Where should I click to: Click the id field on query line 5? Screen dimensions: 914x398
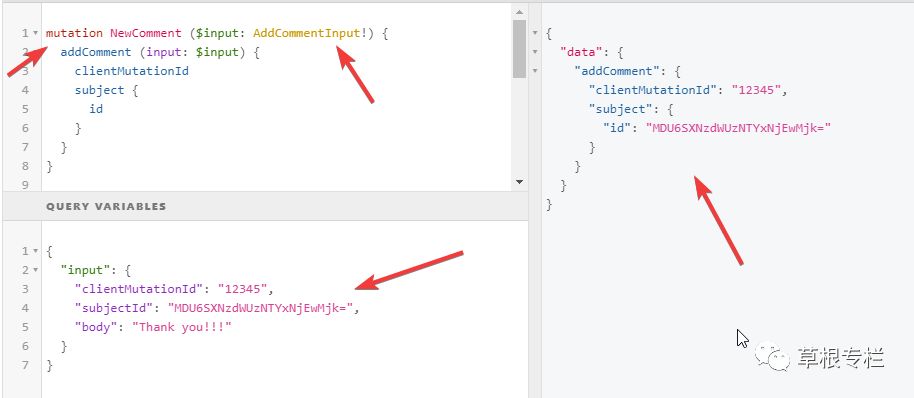(96, 108)
